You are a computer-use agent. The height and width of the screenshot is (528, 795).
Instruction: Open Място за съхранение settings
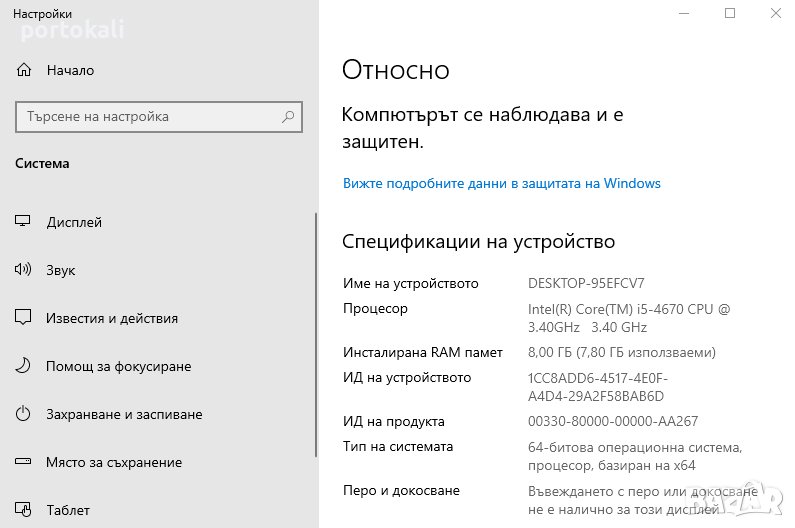click(x=114, y=462)
